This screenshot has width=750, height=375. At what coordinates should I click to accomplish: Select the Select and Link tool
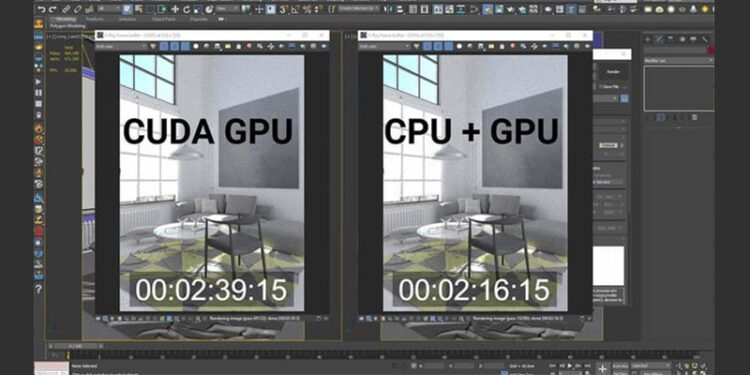66,9
